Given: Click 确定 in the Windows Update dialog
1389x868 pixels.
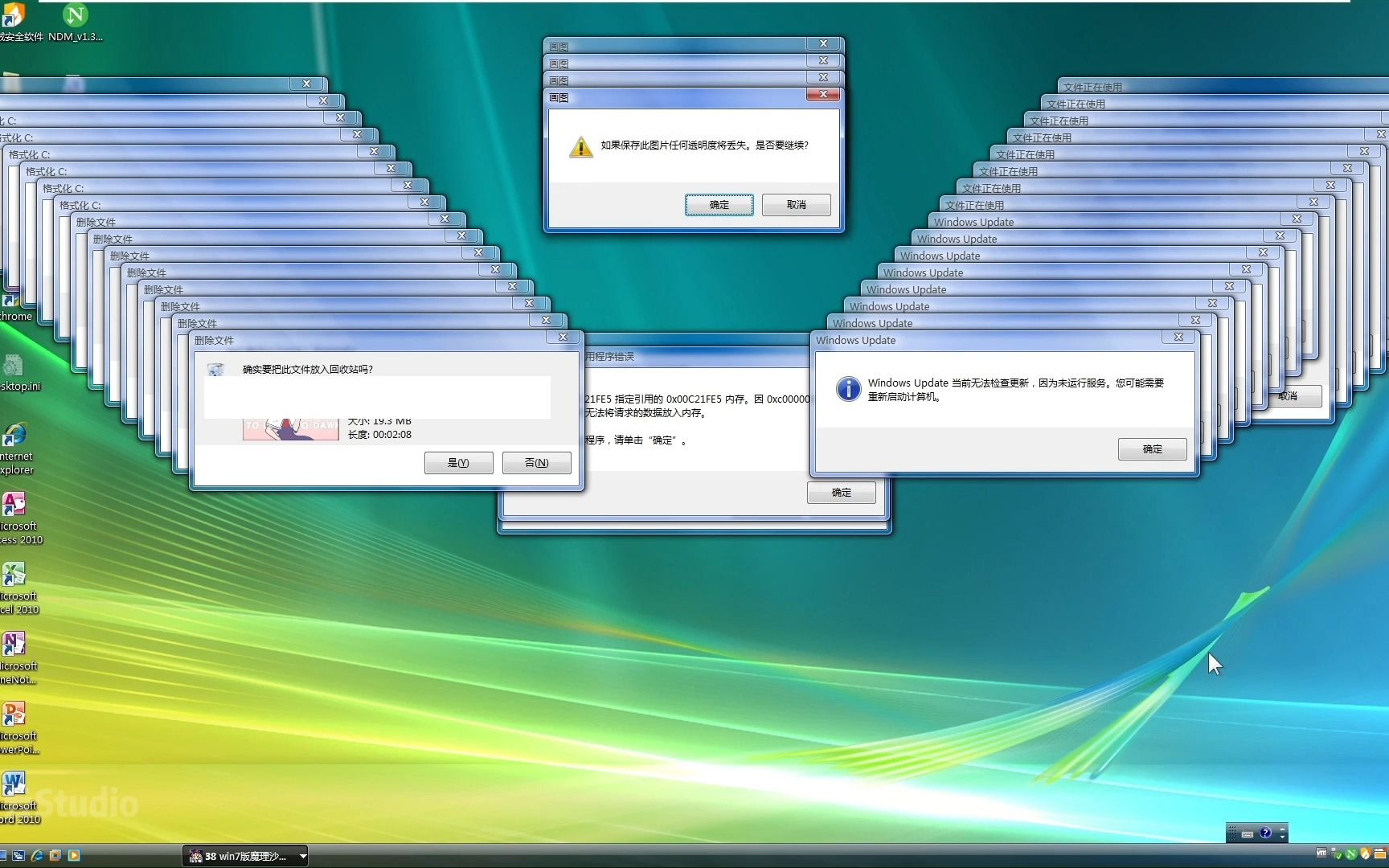Looking at the screenshot, I should pyautogui.click(x=1153, y=449).
